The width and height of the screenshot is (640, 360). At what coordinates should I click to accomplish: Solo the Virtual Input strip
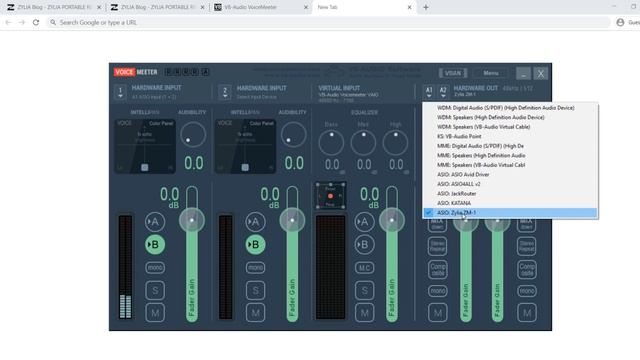[364, 290]
